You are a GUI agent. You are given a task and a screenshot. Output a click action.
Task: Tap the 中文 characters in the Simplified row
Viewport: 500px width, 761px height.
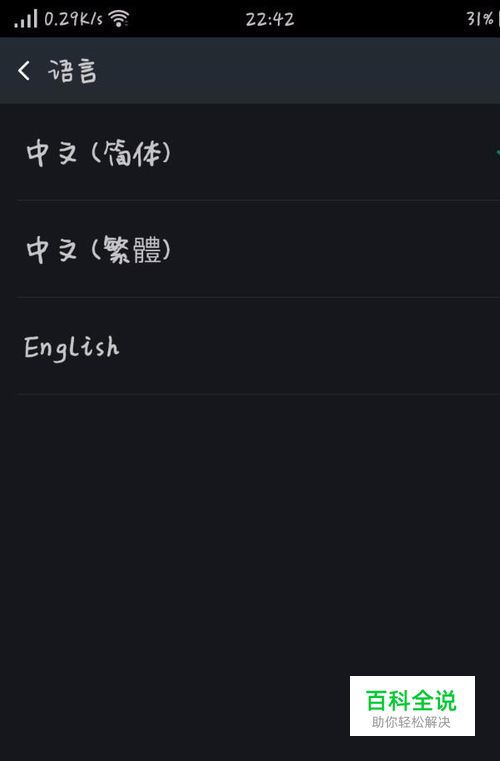coord(52,153)
